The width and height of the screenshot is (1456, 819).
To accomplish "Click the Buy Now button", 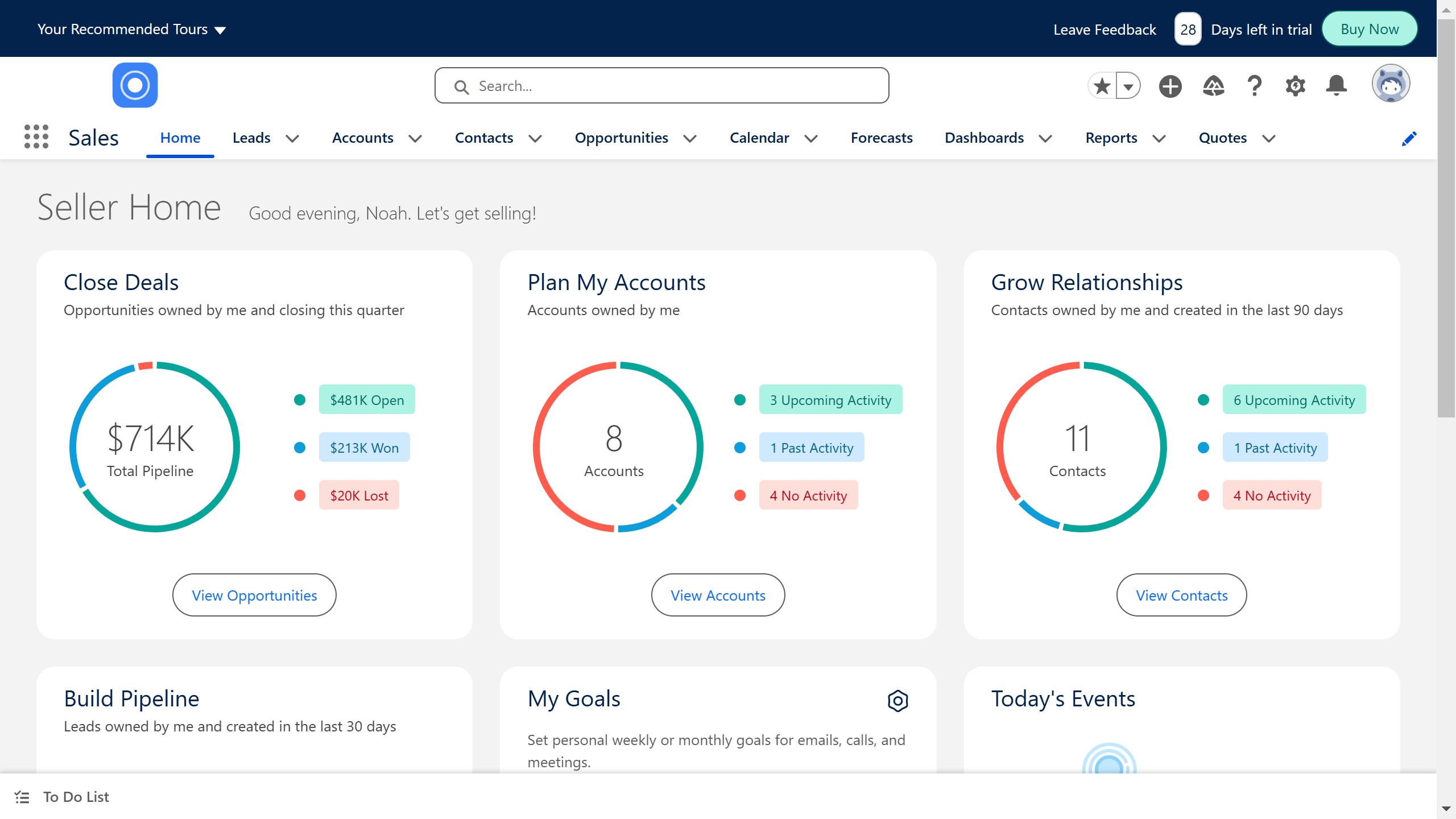I will (x=1368, y=28).
